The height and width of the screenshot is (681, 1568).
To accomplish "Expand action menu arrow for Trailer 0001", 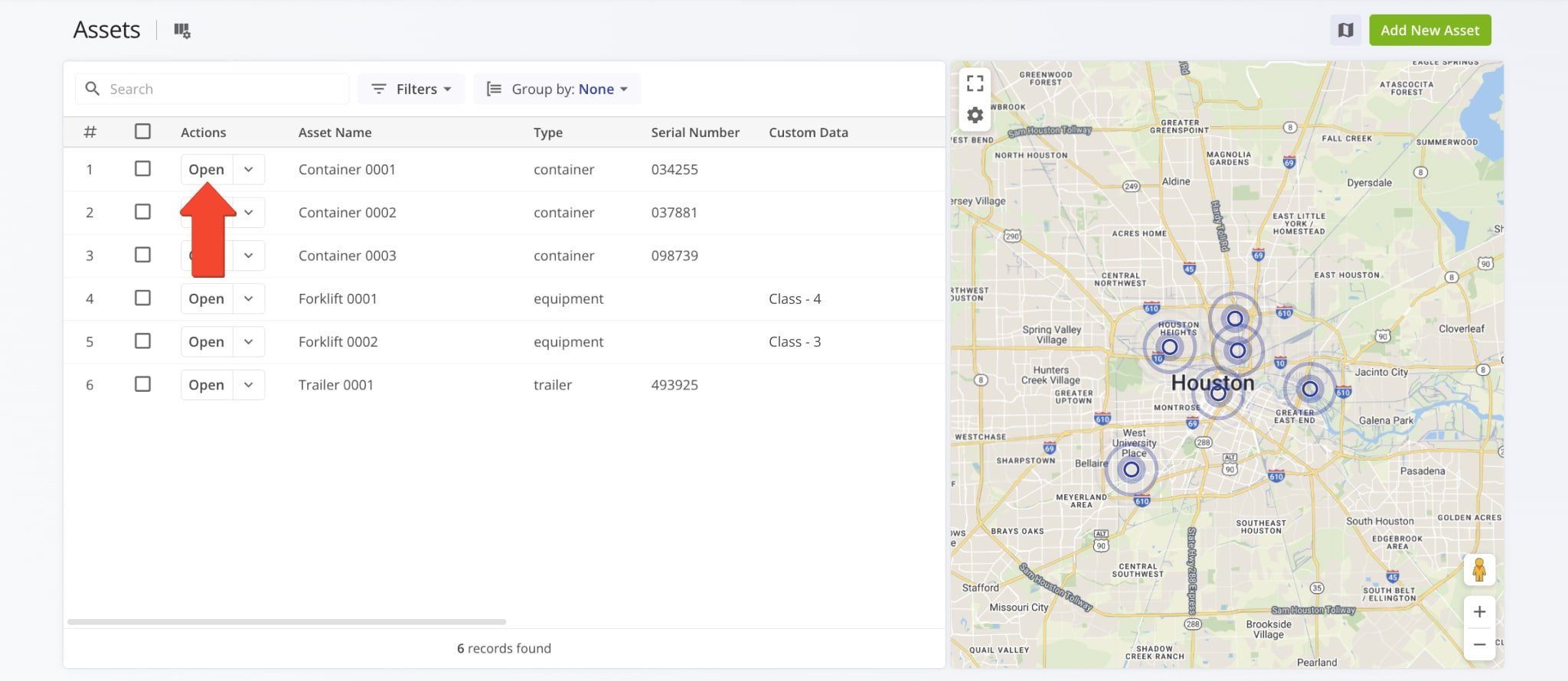I will point(249,385).
